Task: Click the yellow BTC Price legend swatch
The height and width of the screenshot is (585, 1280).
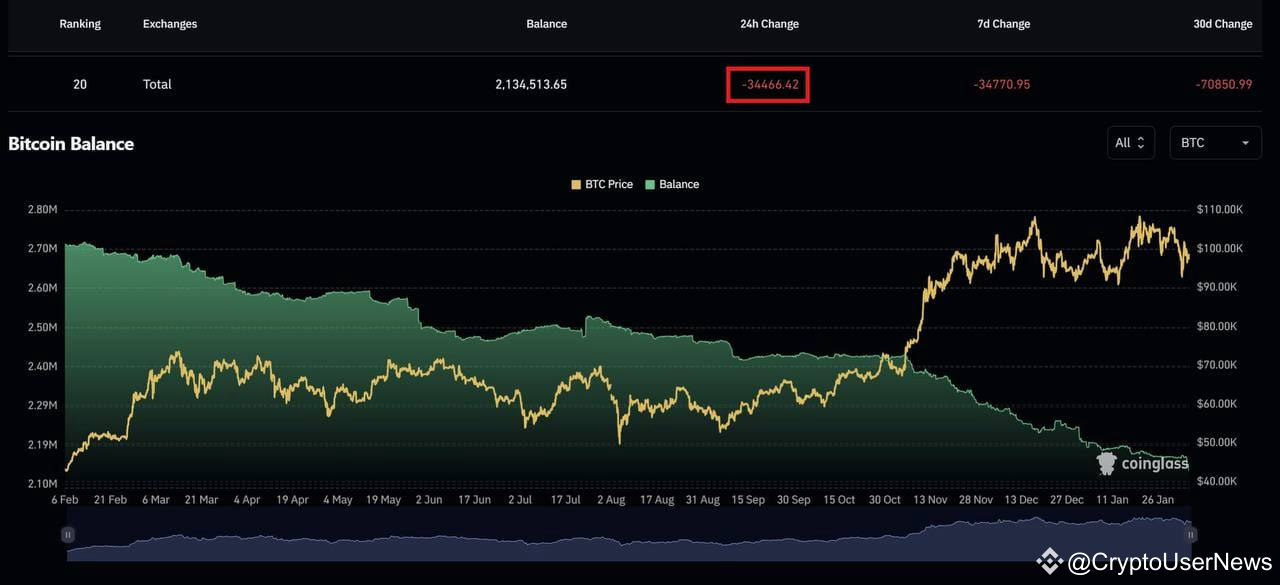Action: coord(574,184)
